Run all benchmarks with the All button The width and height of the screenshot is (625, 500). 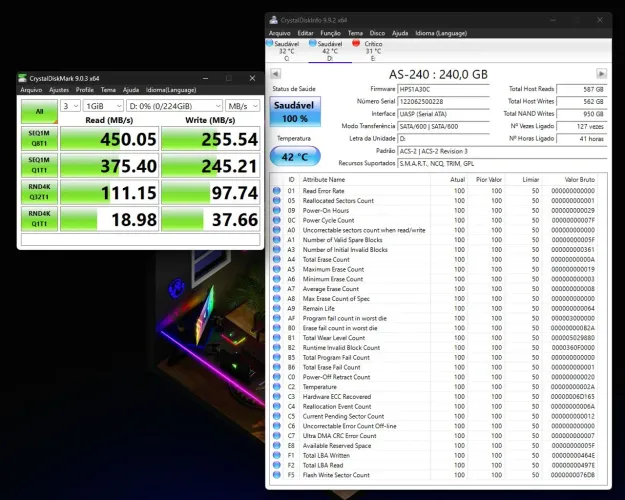pos(39,111)
